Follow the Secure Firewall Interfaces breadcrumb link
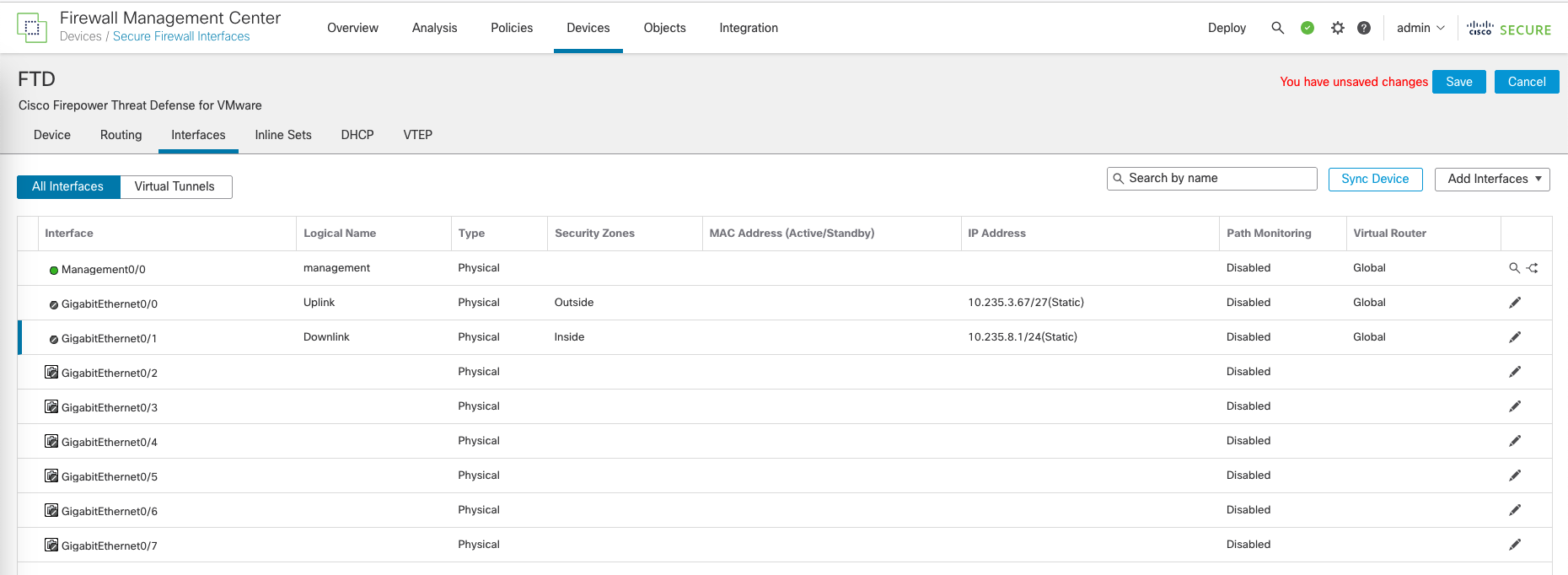 click(x=181, y=36)
